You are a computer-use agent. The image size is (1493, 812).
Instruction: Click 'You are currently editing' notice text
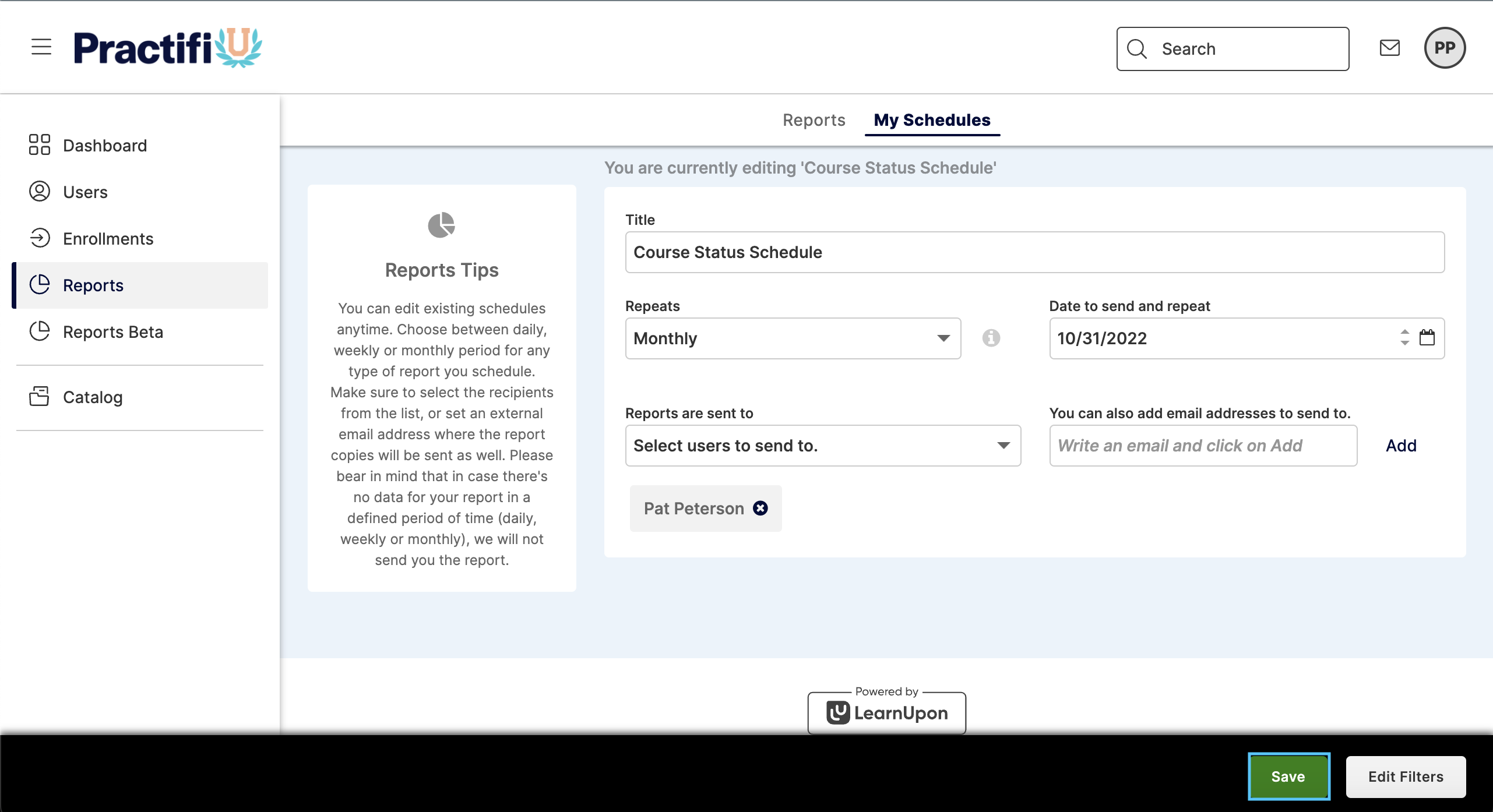(800, 168)
